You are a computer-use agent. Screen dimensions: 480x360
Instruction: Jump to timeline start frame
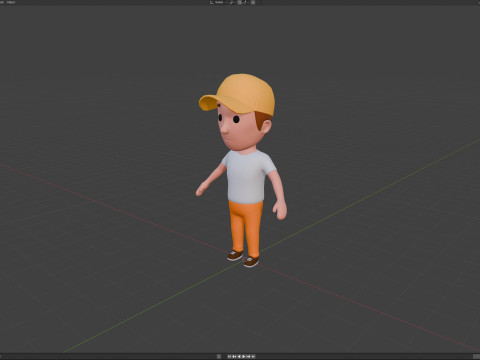click(229, 357)
